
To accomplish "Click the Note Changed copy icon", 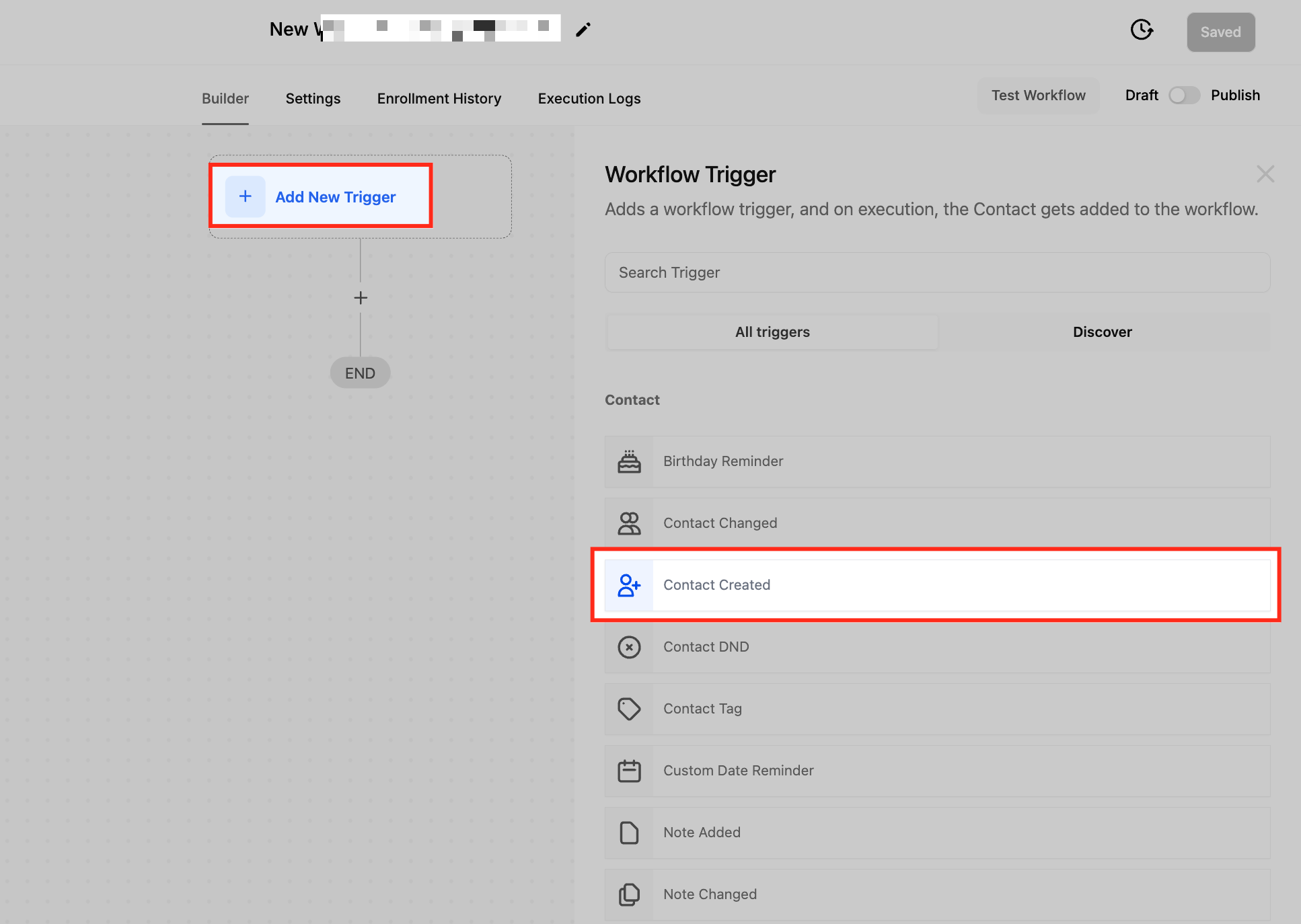I will click(629, 894).
